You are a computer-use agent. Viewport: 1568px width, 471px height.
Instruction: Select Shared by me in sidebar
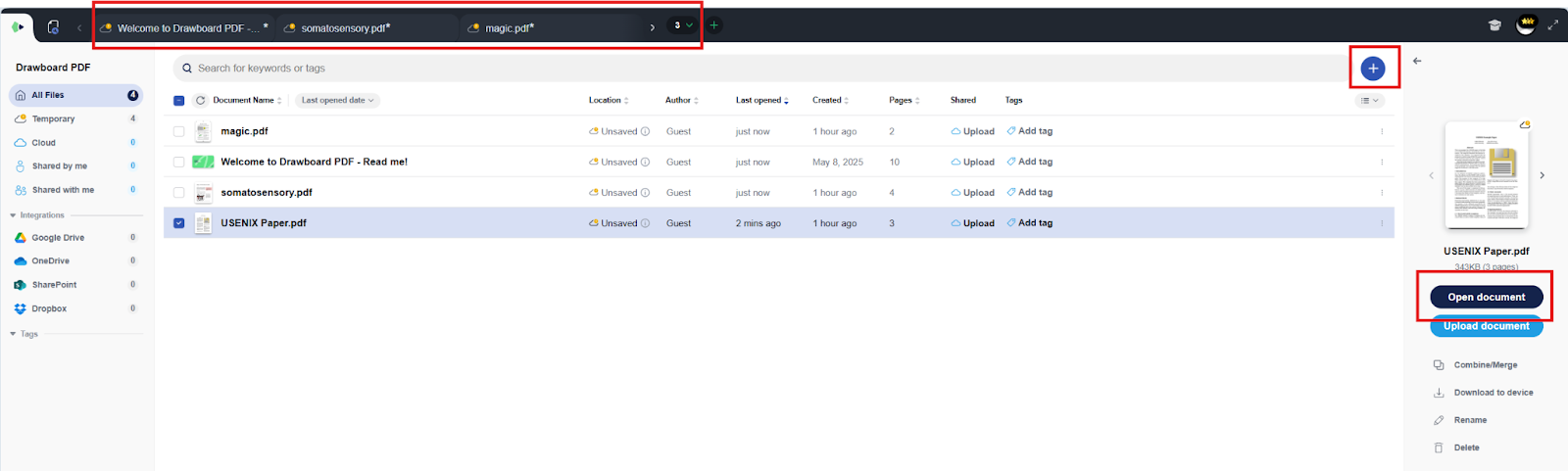tap(75, 166)
